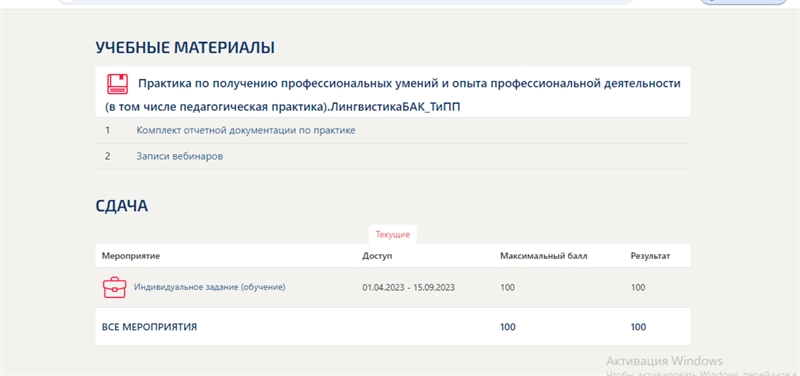Click the date range 01.04.2023 - 15.09.2023
Image resolution: width=800 pixels, height=376 pixels.
point(409,288)
